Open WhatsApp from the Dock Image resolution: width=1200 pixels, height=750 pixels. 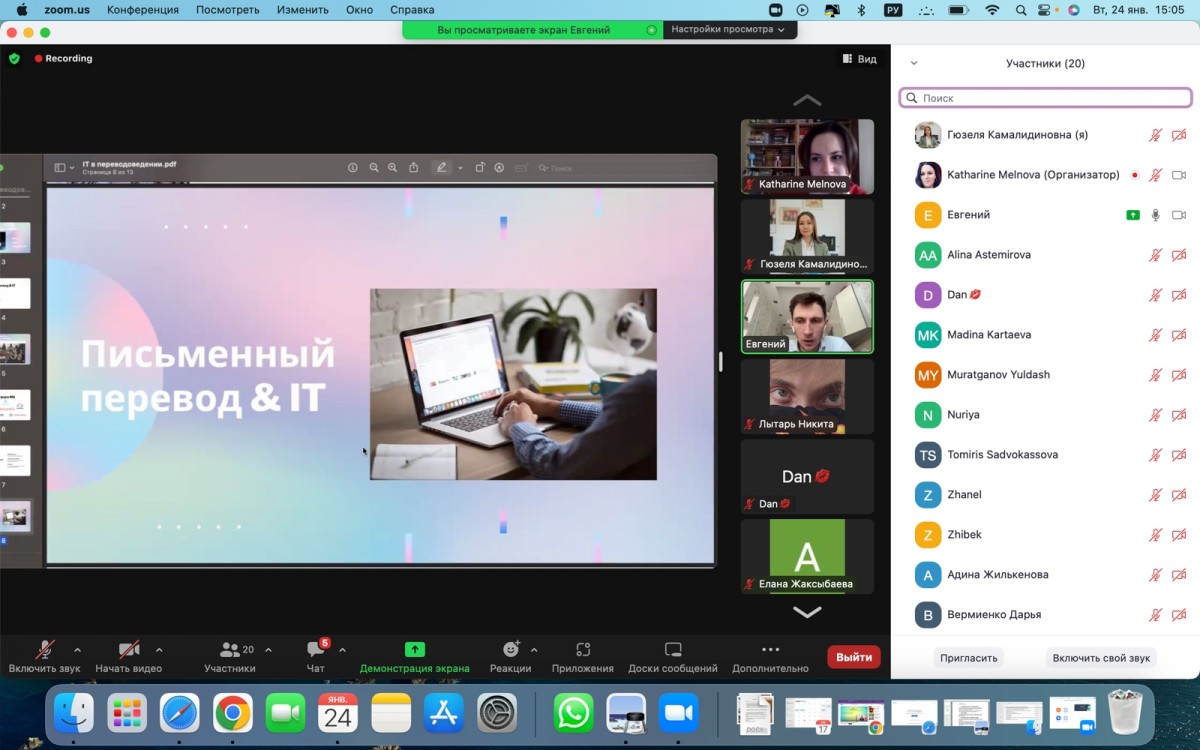pos(574,713)
